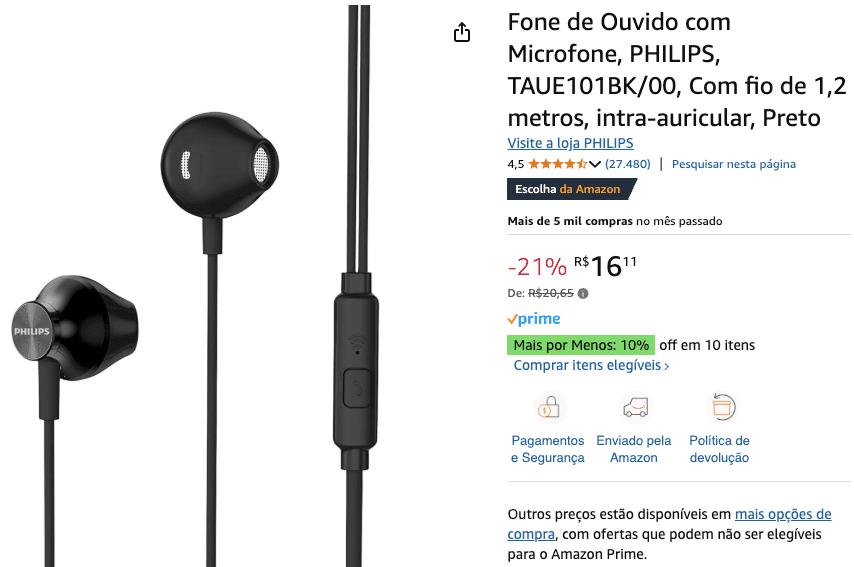Click Pesquisar nesta página link
Viewport: 854px width, 567px height.
click(733, 164)
